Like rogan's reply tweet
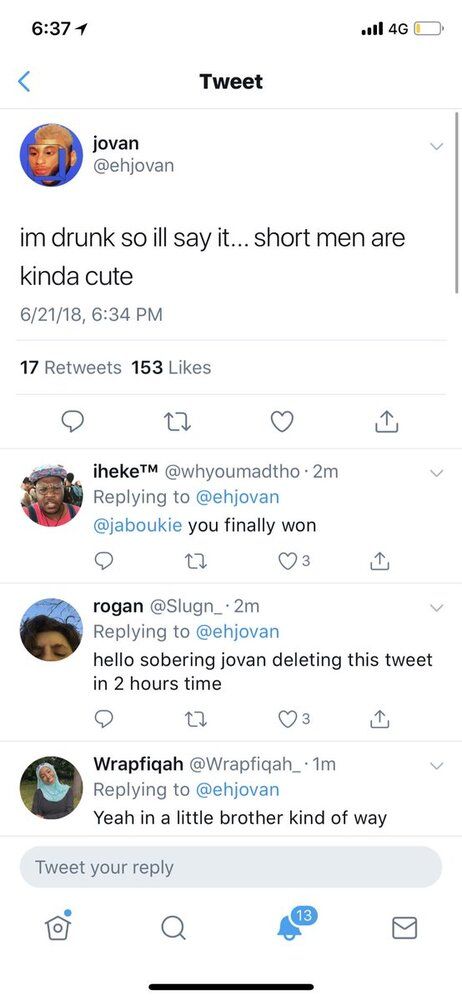The height and width of the screenshot is (1000, 462). tap(288, 719)
